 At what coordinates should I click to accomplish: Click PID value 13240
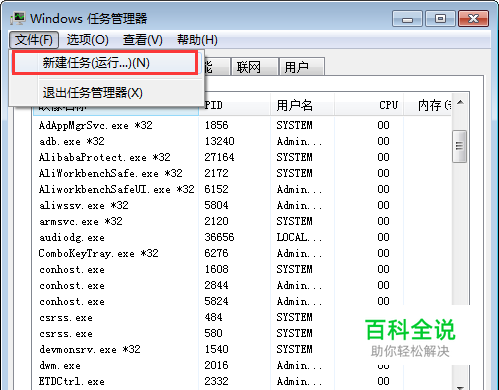tap(219, 141)
